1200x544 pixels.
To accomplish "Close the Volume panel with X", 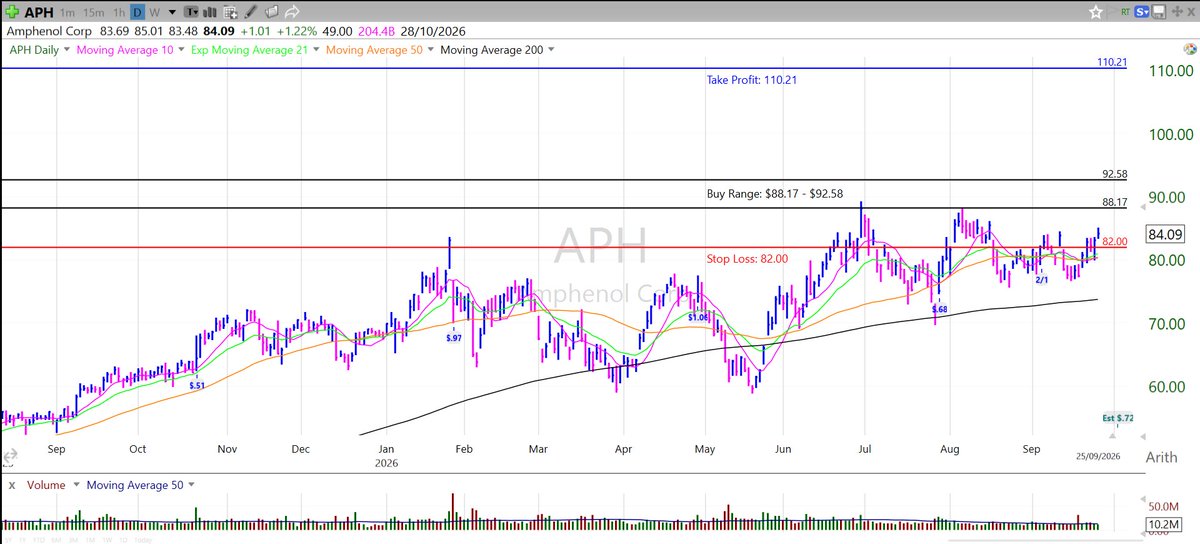I will tap(11, 484).
